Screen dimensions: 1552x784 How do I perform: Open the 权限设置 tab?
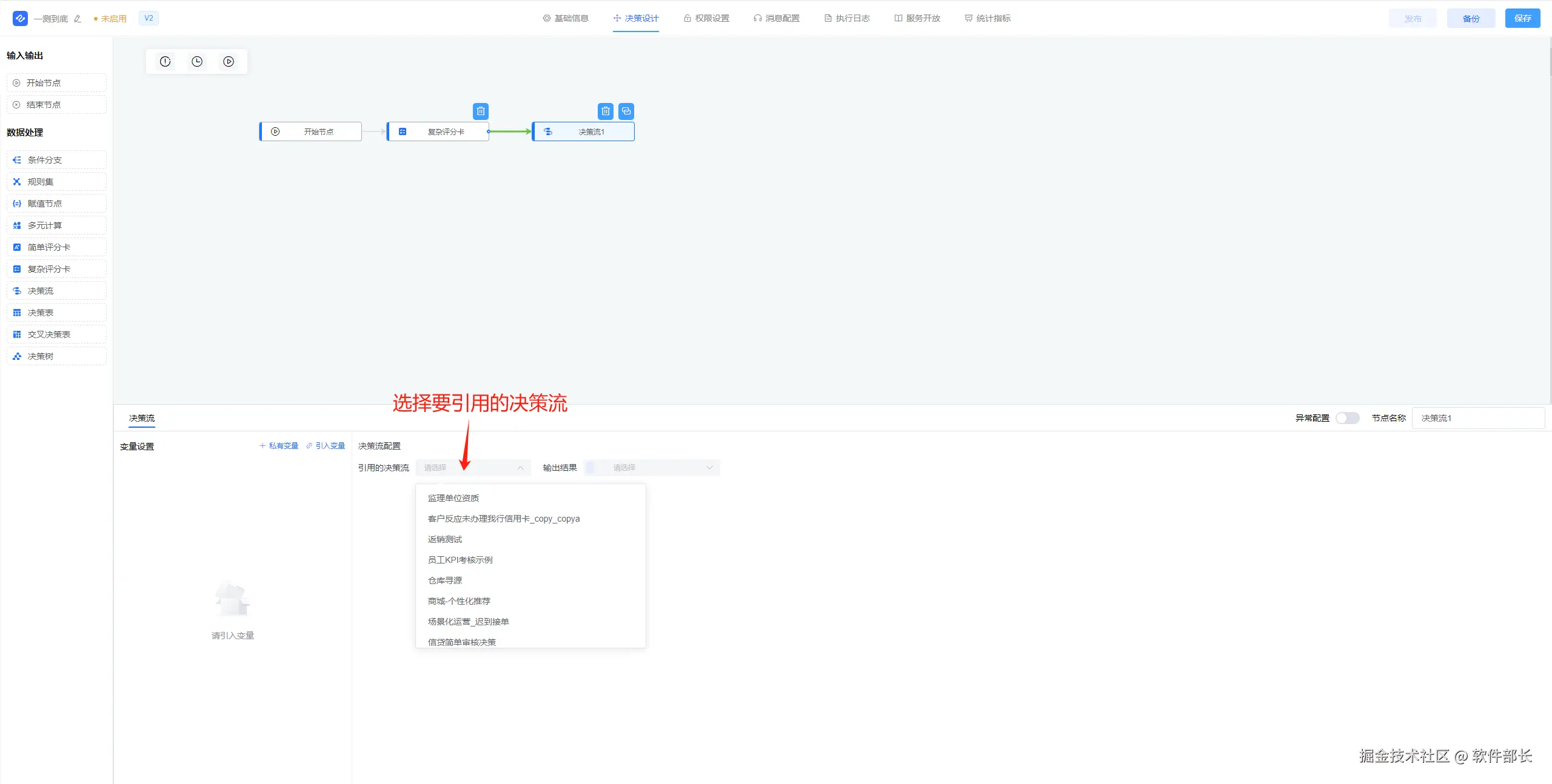click(706, 18)
